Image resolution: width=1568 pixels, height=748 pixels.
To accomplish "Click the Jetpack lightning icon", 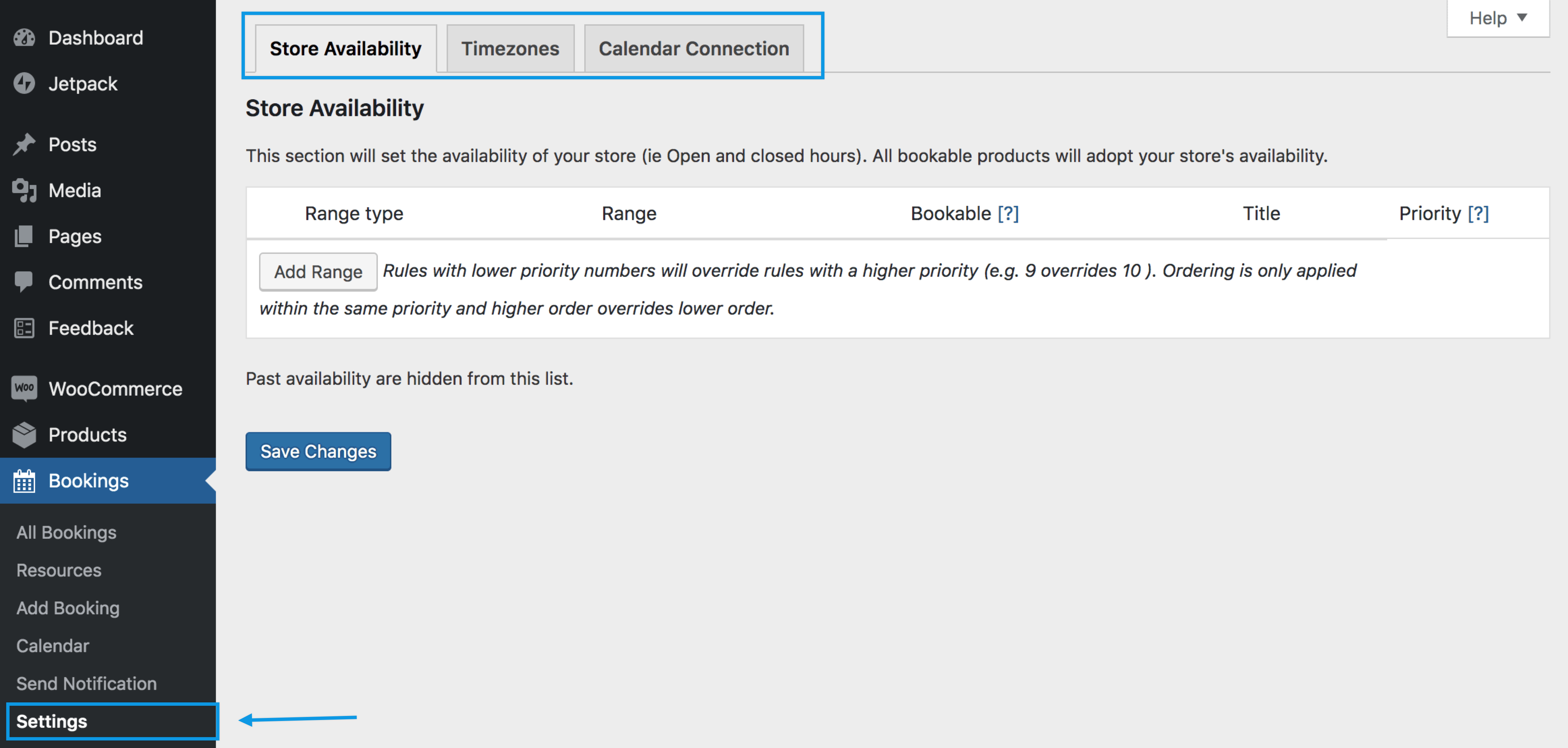I will click(24, 83).
